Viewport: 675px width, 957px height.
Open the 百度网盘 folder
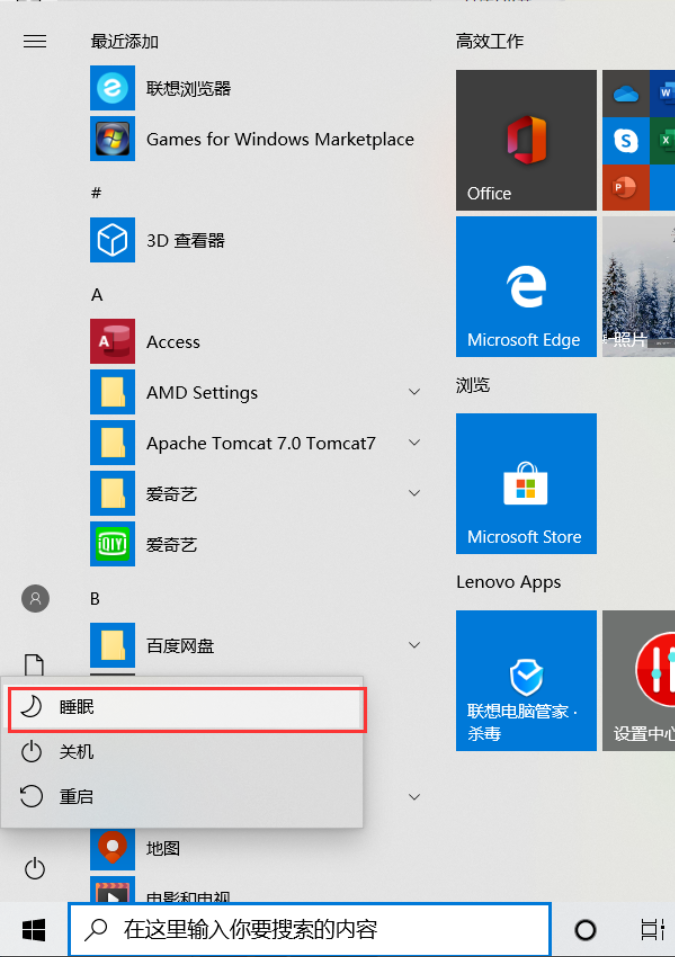click(256, 646)
